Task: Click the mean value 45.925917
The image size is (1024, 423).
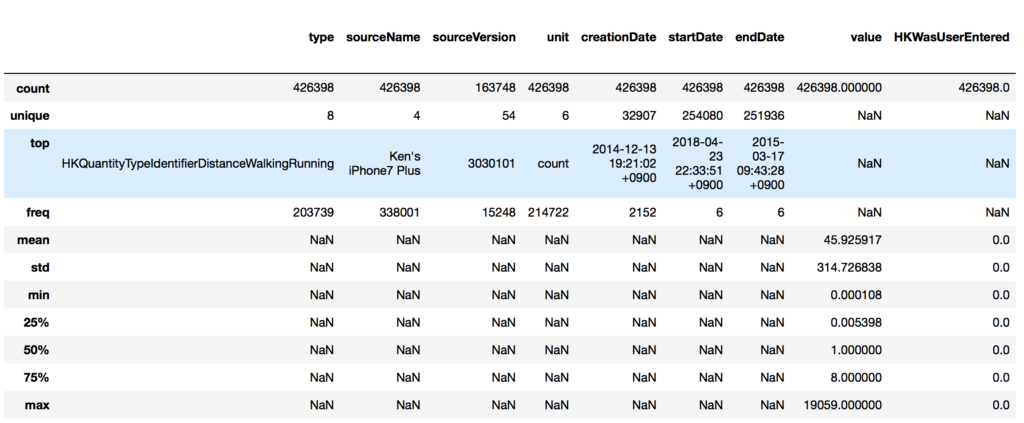Action: click(x=854, y=240)
